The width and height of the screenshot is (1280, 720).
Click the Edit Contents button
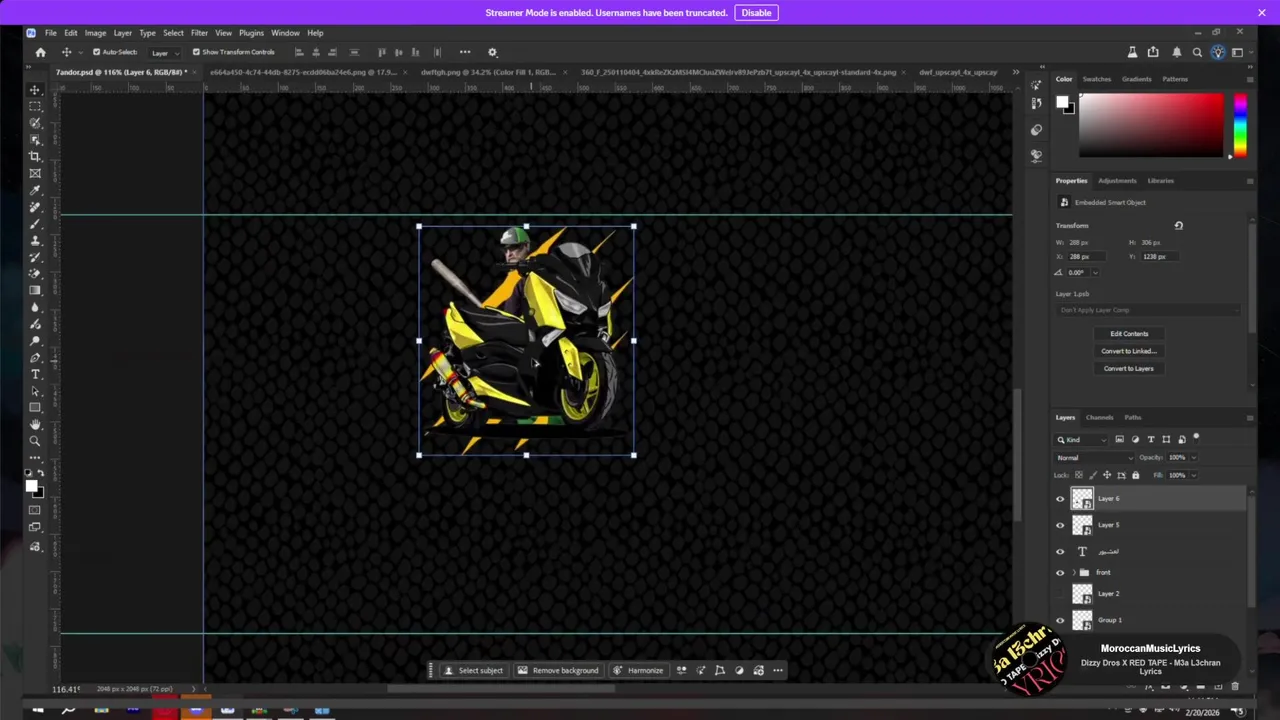pyautogui.click(x=1129, y=334)
